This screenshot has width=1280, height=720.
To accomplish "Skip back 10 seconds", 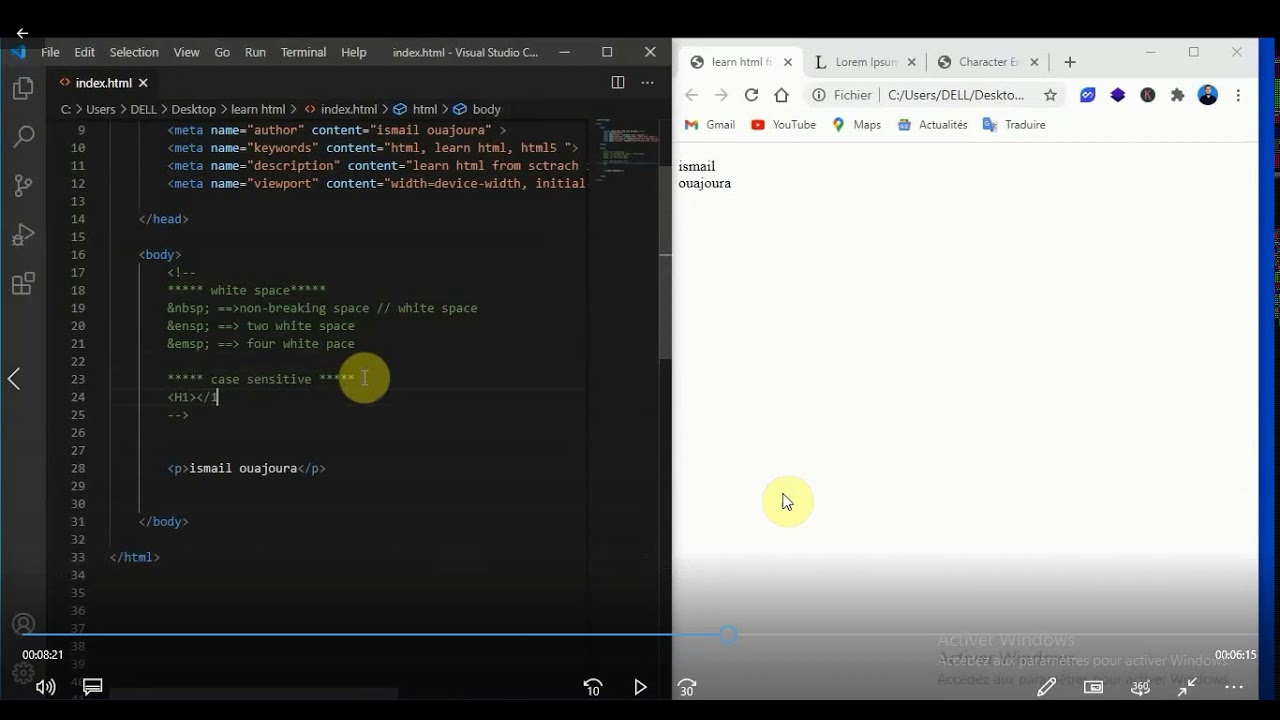I will tap(592, 687).
